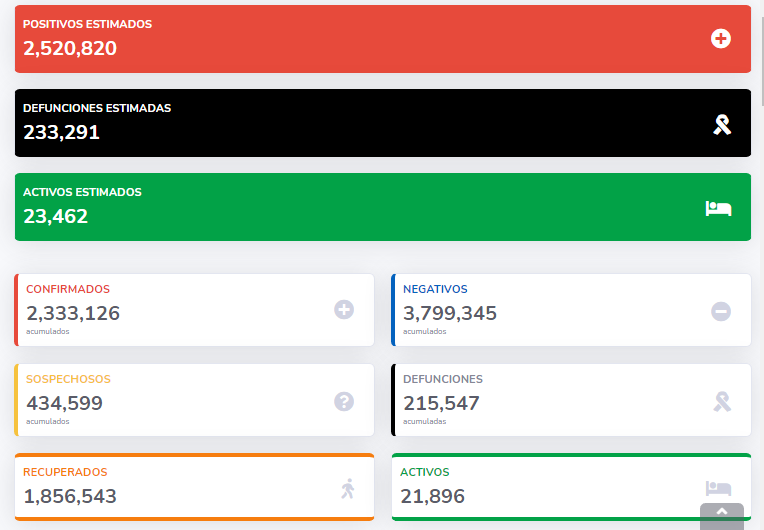Select the value 21,896
764x530 pixels.
coord(433,496)
